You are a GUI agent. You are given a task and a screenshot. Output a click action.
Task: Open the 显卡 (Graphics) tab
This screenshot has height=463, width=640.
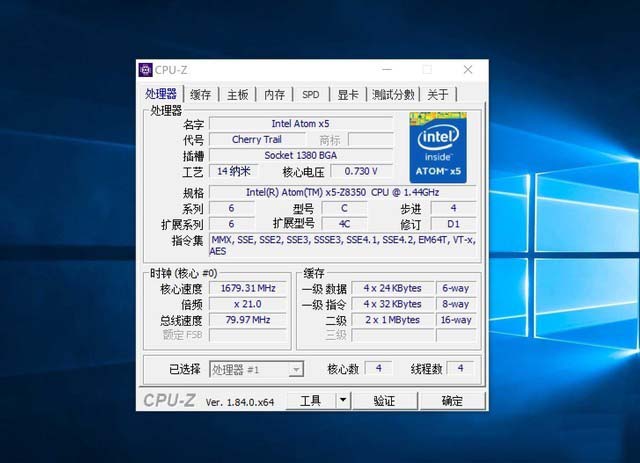click(x=347, y=95)
